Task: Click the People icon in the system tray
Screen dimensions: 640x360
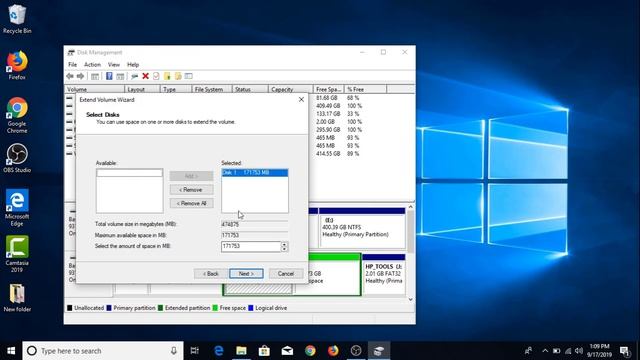Action: [x=528, y=351]
